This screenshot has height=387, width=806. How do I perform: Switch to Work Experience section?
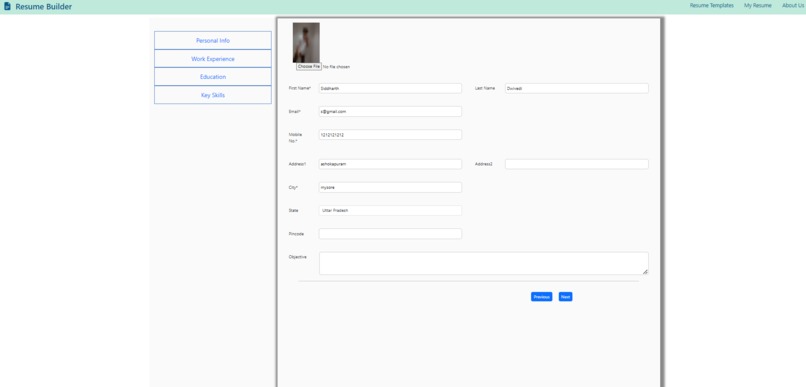point(213,59)
